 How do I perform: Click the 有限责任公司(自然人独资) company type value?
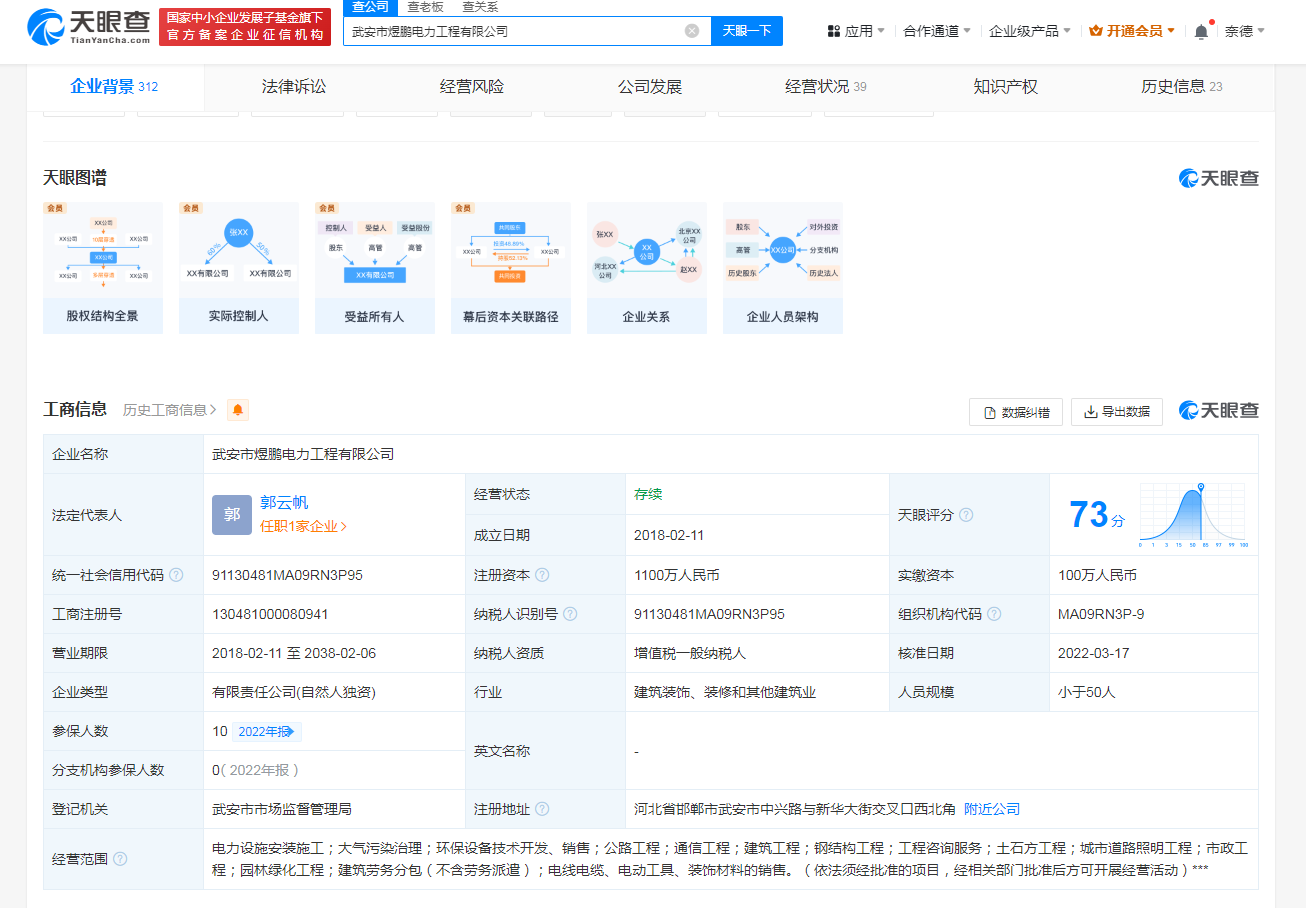click(x=294, y=692)
